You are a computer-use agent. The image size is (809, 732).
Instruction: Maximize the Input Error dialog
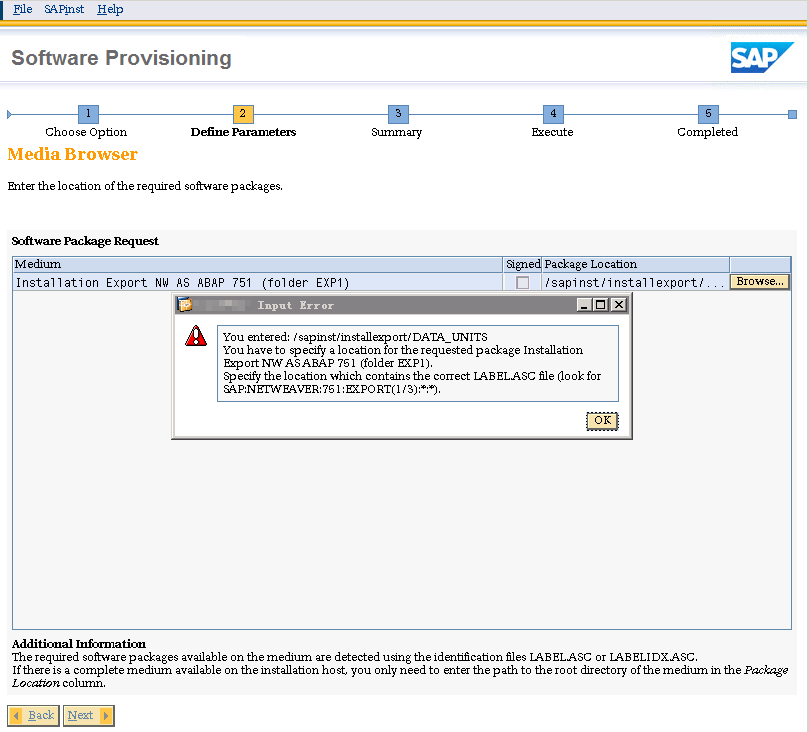click(601, 305)
